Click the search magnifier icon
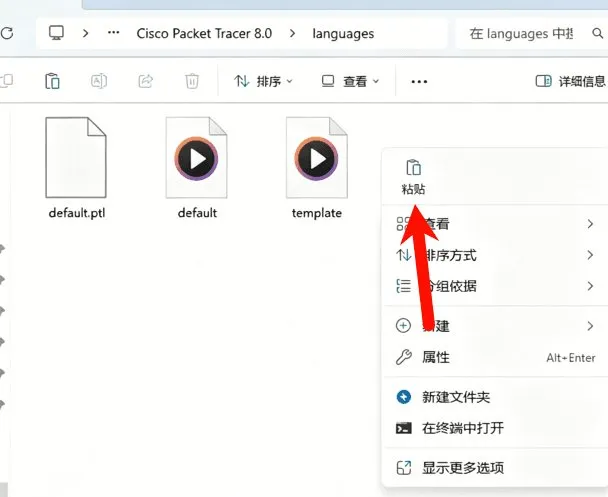The width and height of the screenshot is (608, 497). (598, 33)
